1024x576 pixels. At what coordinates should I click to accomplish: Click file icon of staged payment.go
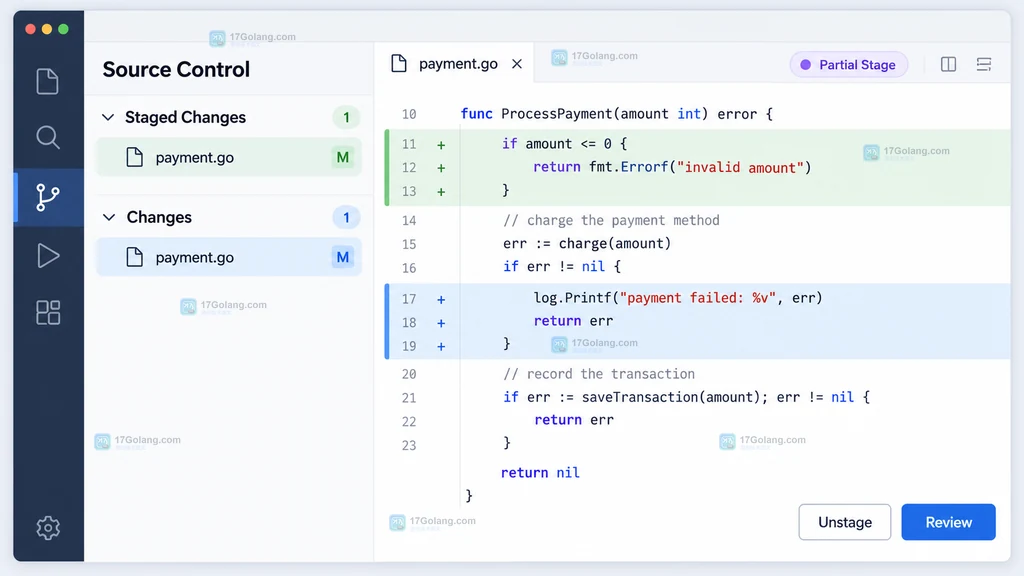(135, 157)
